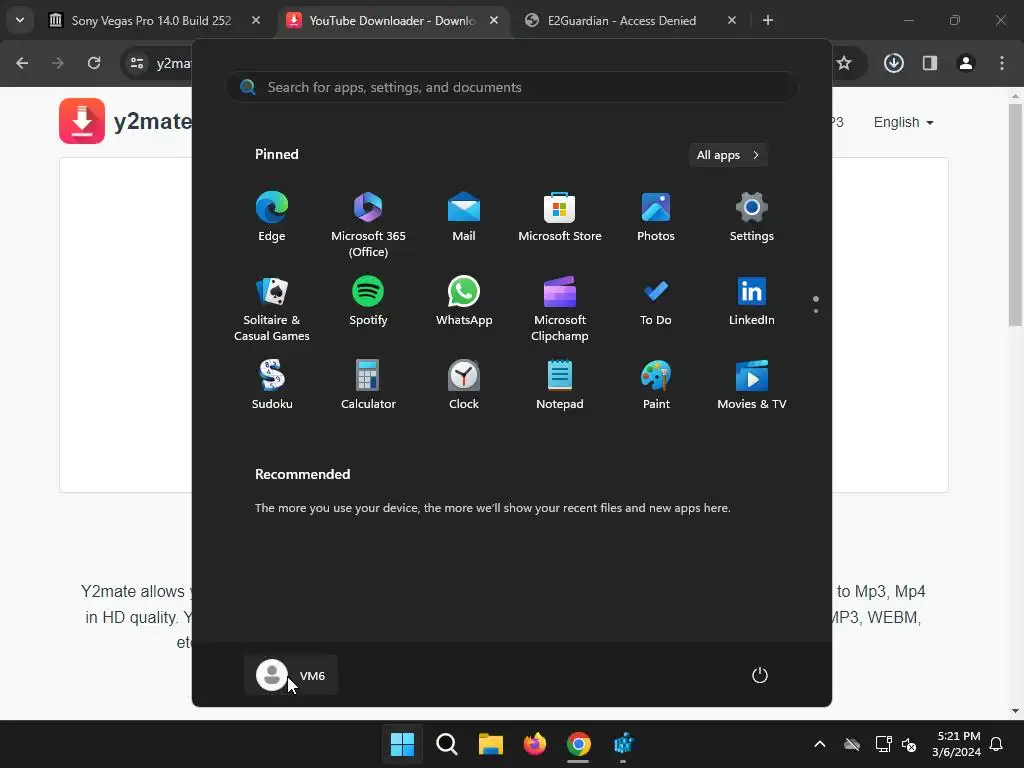Bookmark this page with star icon

(x=844, y=63)
